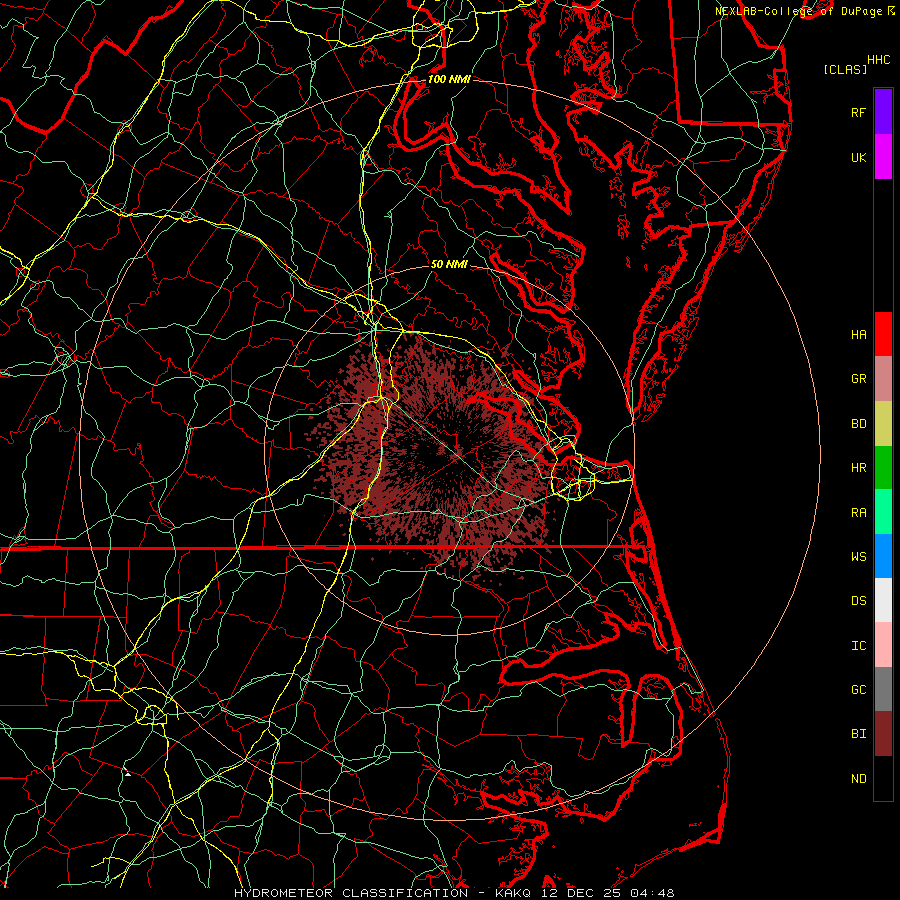This screenshot has height=900, width=900.
Task: Click the BD legend label
Action: pyautogui.click(x=859, y=424)
